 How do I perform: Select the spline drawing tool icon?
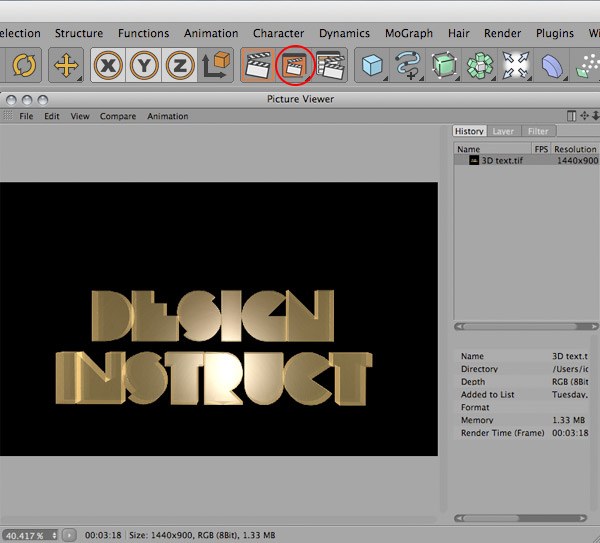pos(408,65)
